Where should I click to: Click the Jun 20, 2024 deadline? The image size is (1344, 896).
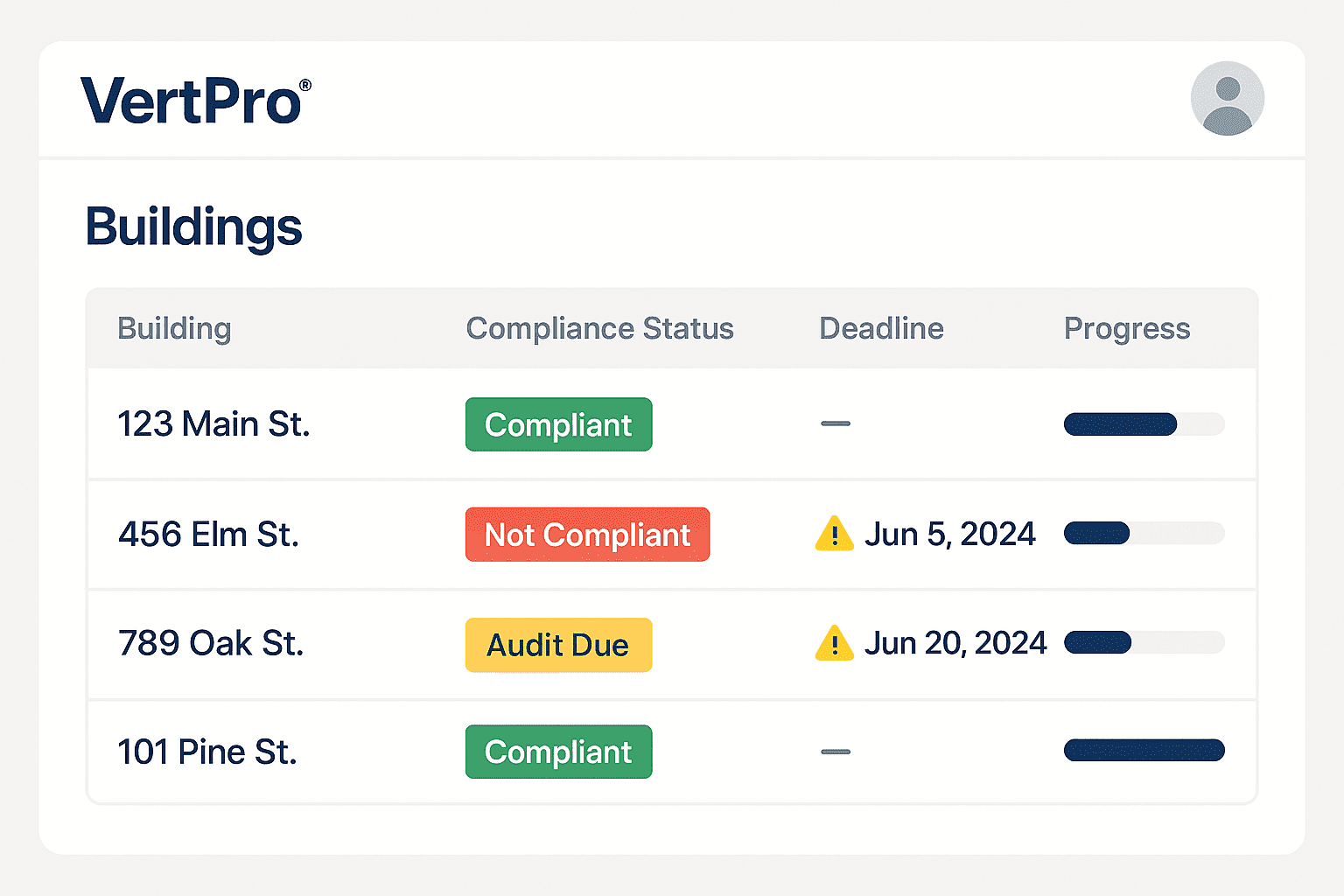click(x=955, y=644)
